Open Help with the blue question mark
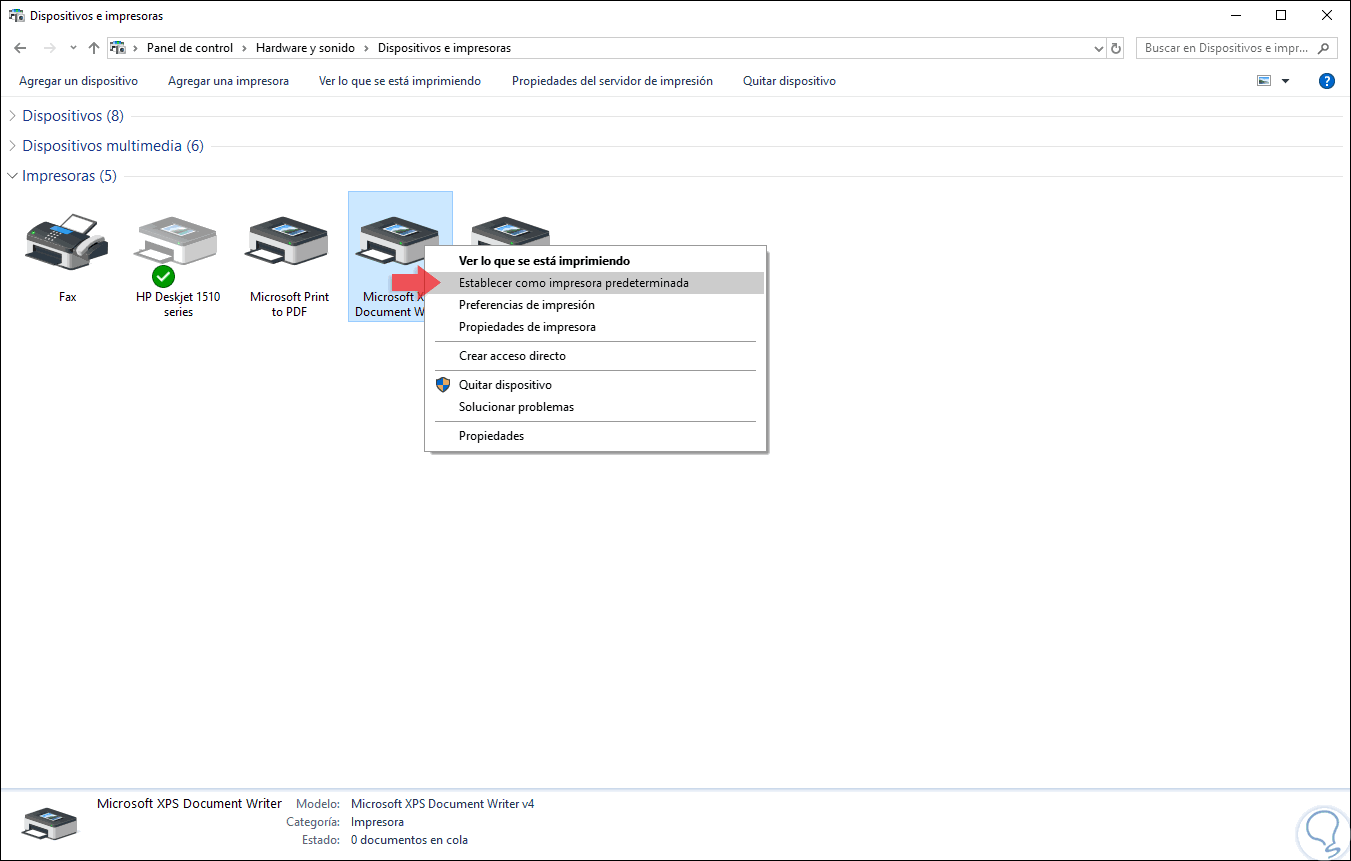Viewport: 1351px width, 861px height. (x=1327, y=81)
